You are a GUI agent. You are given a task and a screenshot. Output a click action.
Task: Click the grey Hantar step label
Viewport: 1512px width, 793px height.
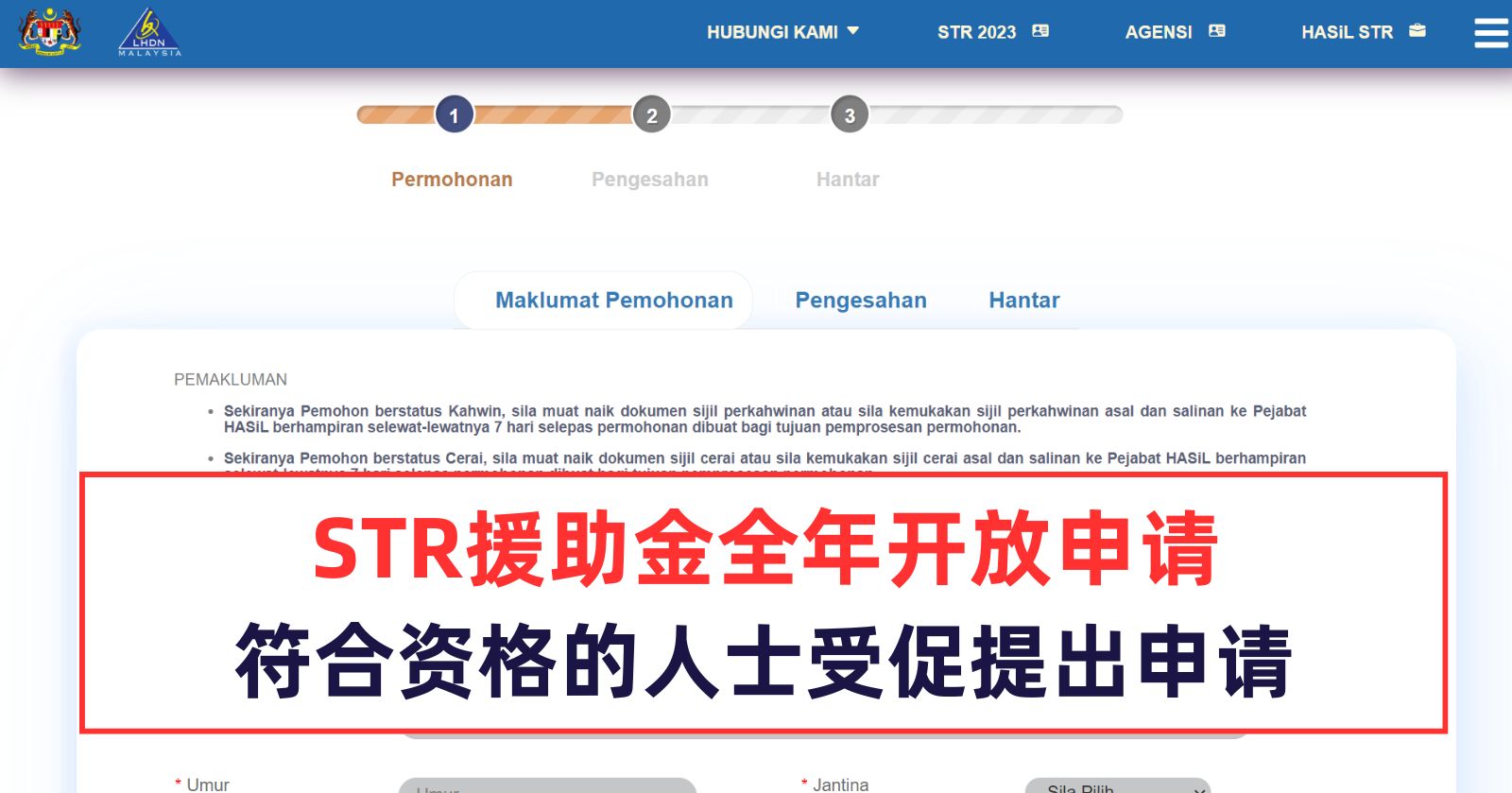coord(848,180)
